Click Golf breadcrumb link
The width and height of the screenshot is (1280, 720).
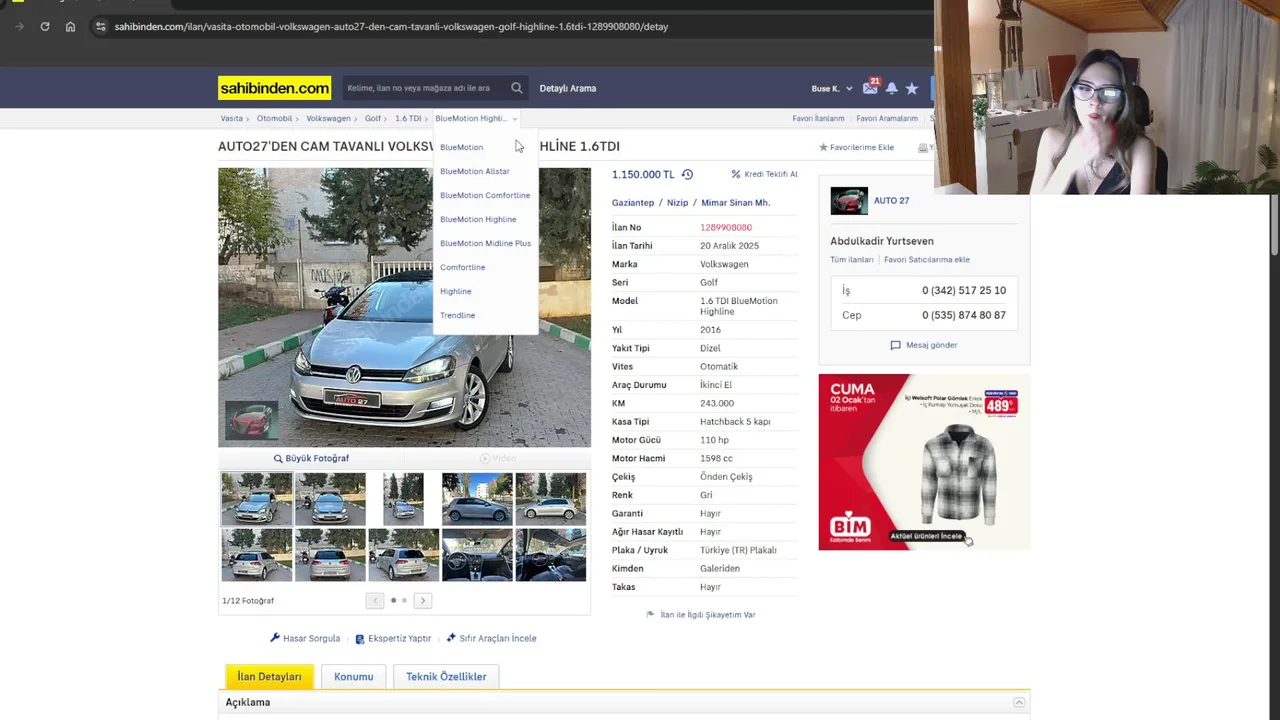372,118
